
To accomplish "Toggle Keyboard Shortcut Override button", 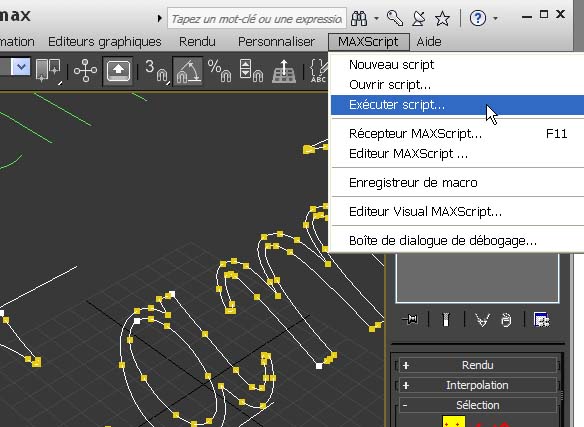I will click(x=118, y=70).
